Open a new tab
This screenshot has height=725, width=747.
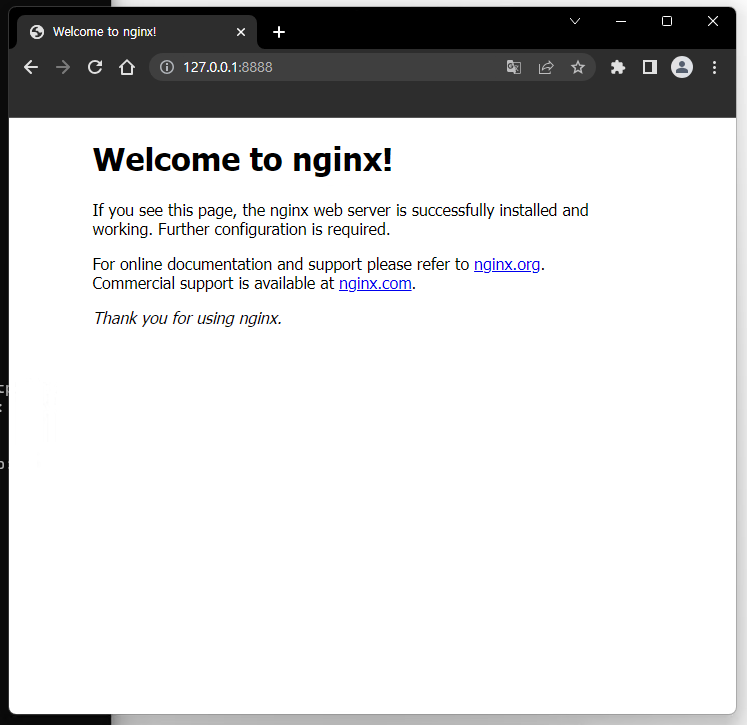tap(279, 32)
